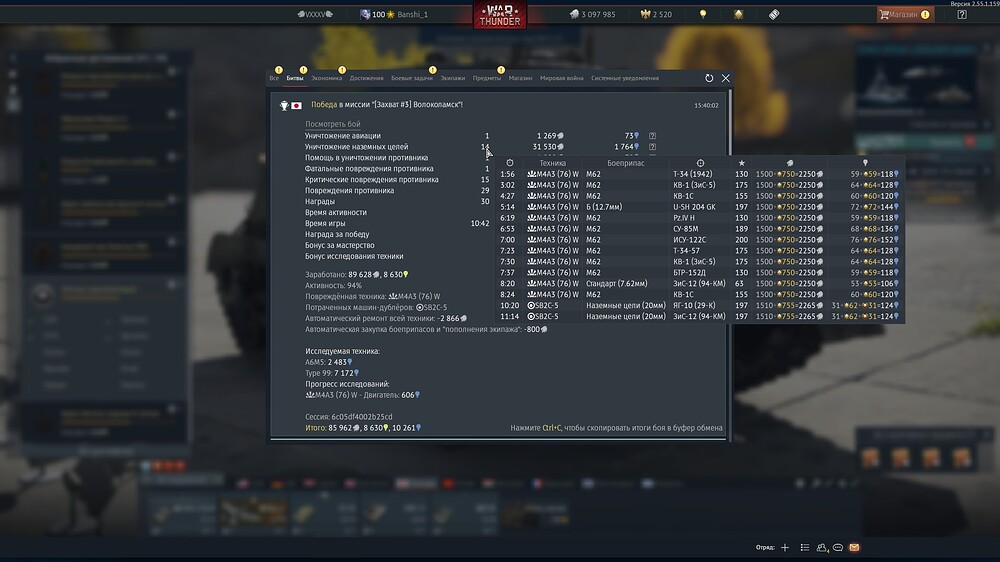Open the orange mail envelope icon
Screen dimensions: 1000x562
point(855,547)
